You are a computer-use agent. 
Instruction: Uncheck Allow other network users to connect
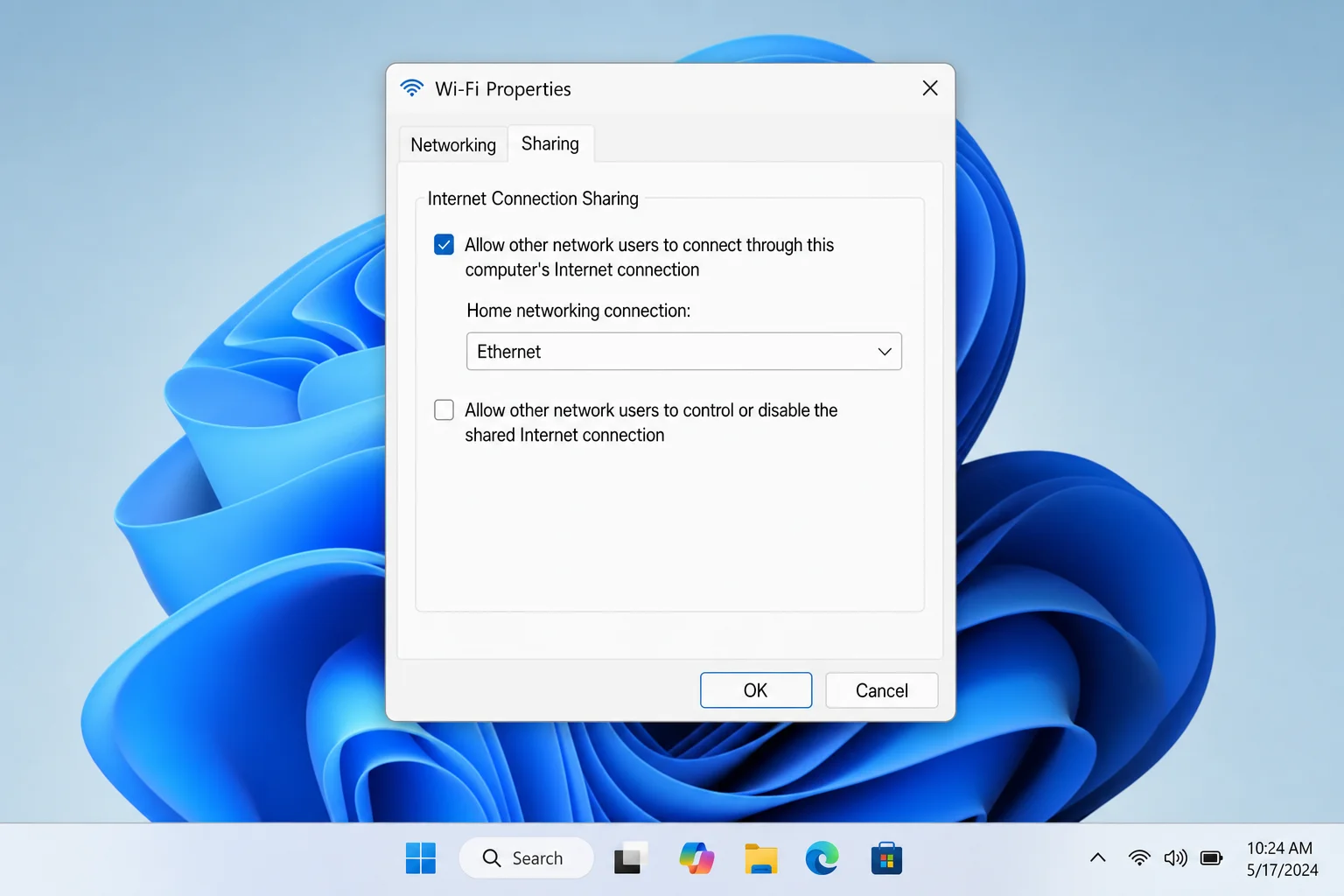pos(444,245)
